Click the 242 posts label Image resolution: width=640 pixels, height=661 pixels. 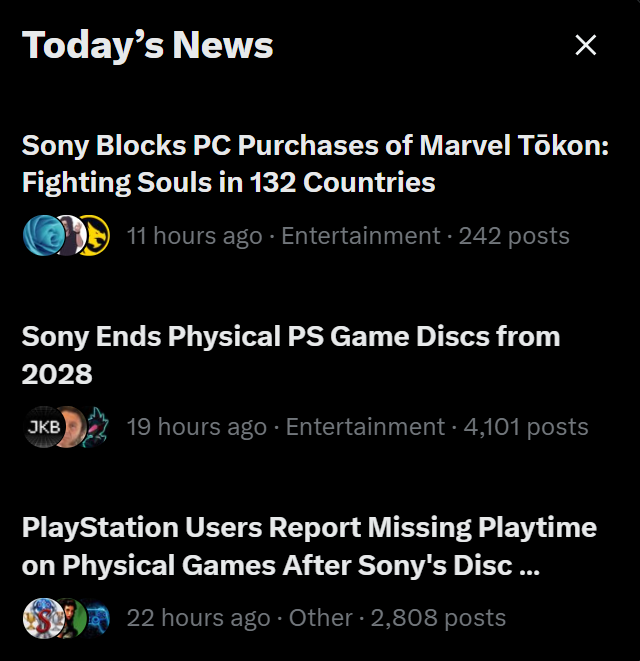click(x=514, y=236)
